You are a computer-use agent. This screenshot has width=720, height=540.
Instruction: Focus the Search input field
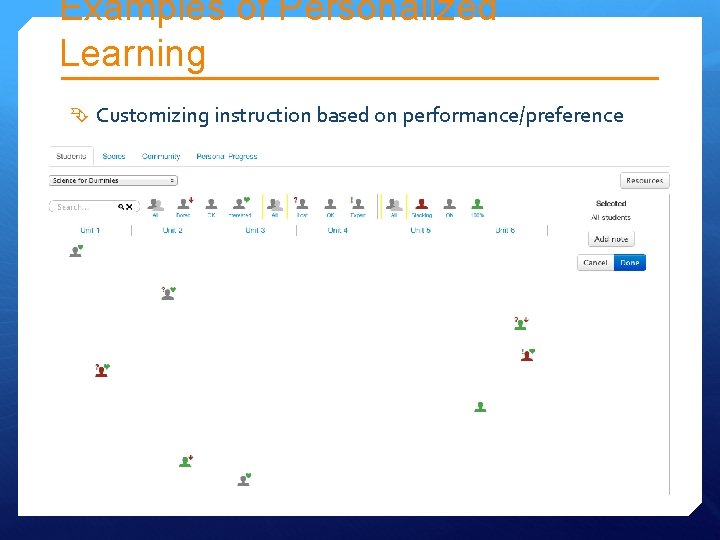(94, 207)
